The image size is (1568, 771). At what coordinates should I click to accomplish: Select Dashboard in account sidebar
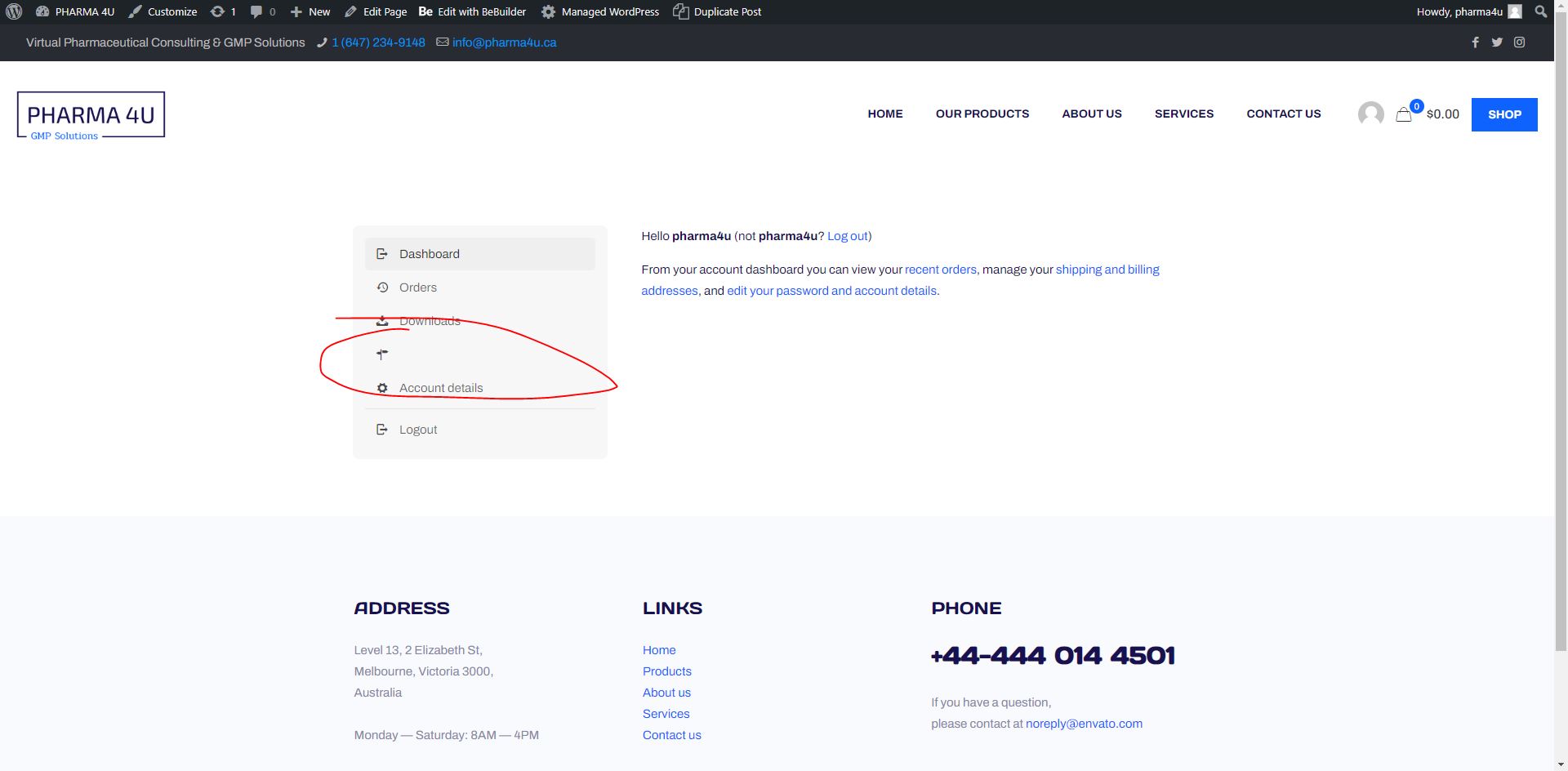(x=480, y=254)
